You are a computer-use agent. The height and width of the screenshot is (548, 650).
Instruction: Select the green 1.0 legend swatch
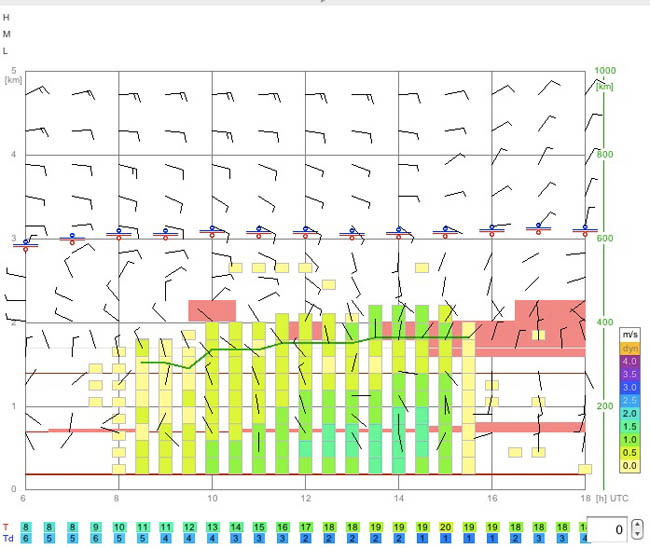[630, 439]
